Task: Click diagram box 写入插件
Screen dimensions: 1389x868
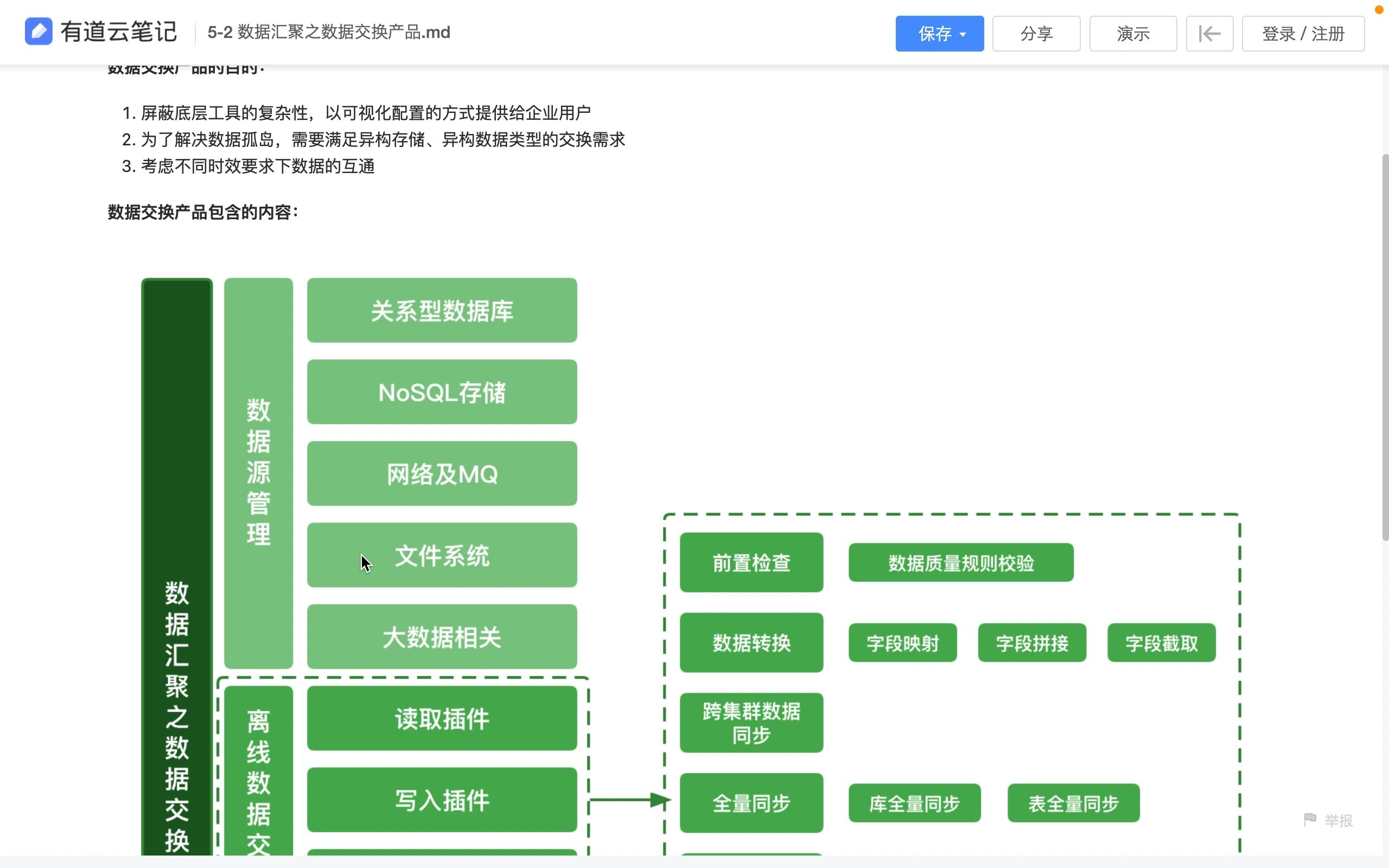Action: [x=442, y=800]
